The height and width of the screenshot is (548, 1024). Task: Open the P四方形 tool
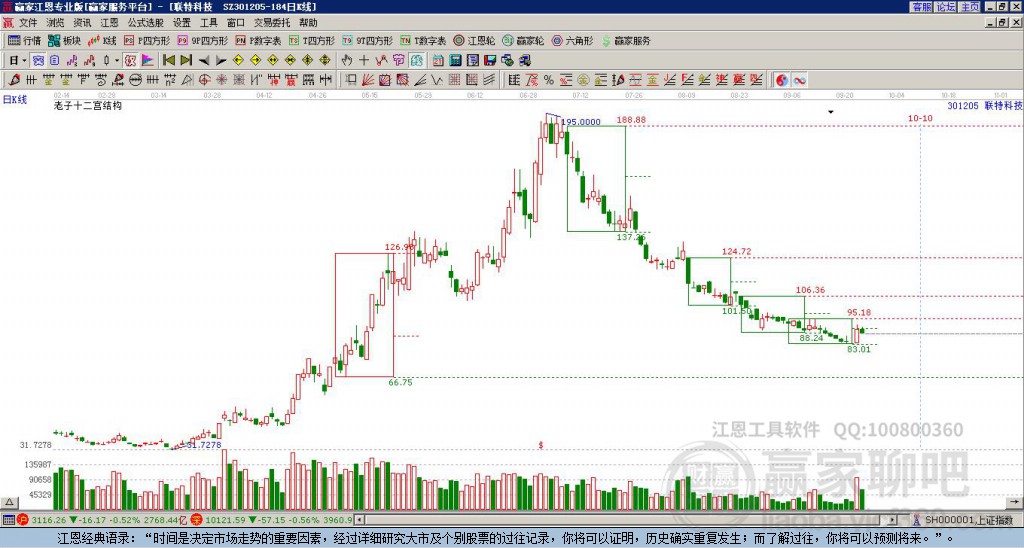click(x=147, y=40)
